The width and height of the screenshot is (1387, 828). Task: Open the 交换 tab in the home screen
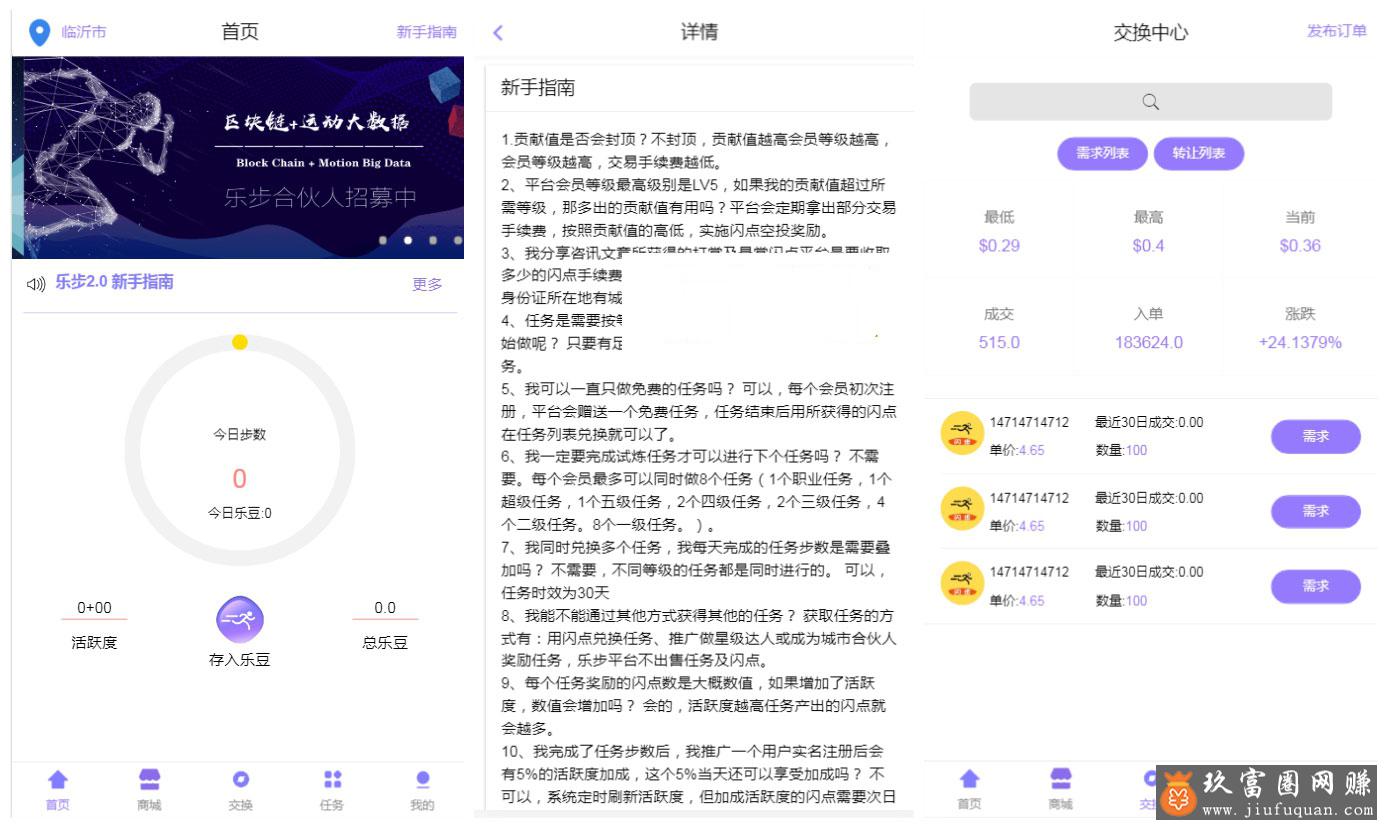[241, 790]
